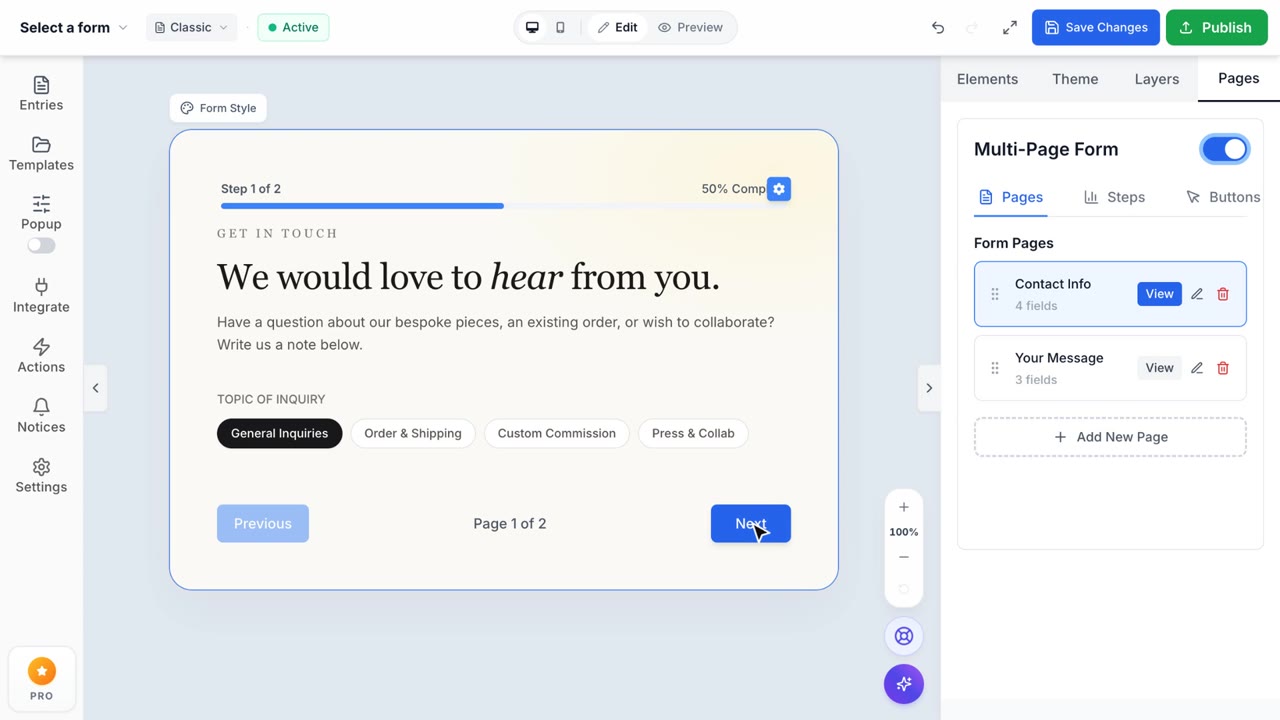This screenshot has height=720, width=1280.
Task: Open the AI sparkle assistant button
Action: pos(904,684)
